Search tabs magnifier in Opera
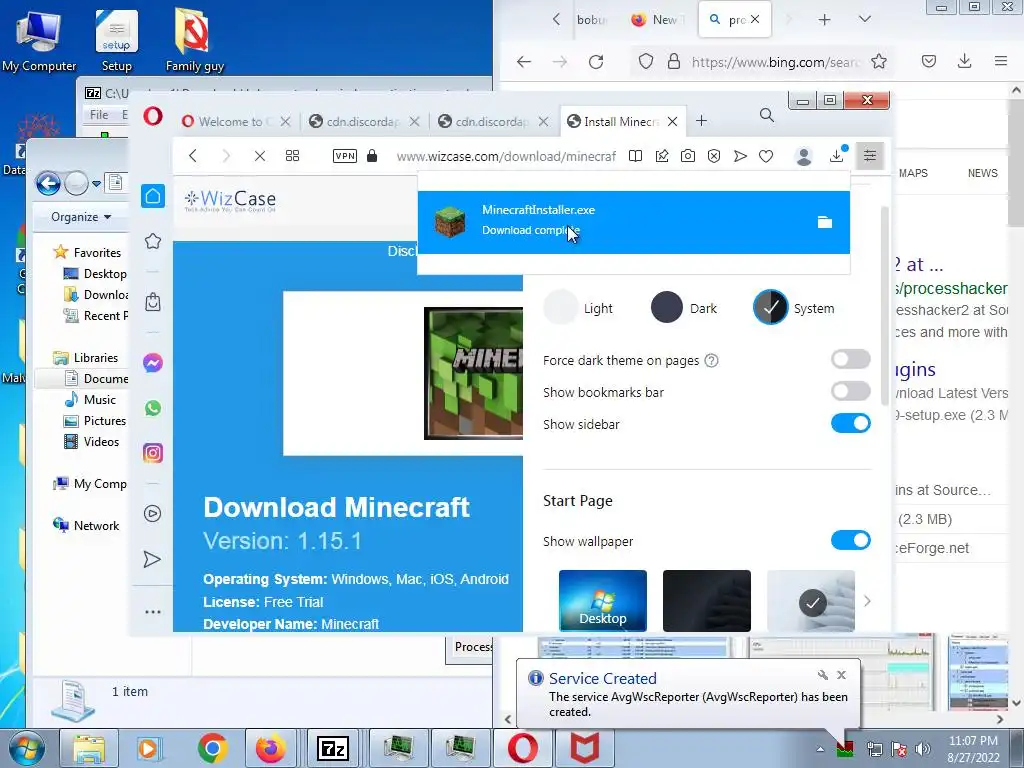1024x768 pixels. click(767, 116)
